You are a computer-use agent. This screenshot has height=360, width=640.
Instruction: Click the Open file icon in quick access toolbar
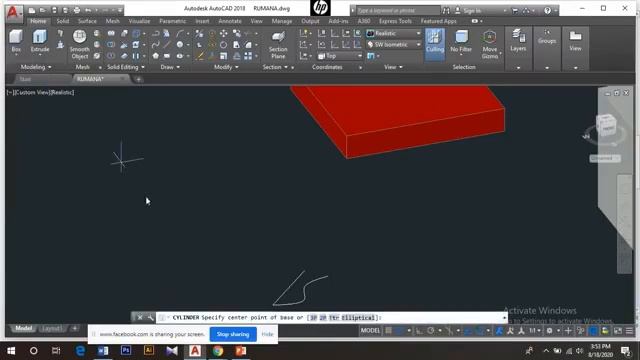pyautogui.click(x=42, y=10)
